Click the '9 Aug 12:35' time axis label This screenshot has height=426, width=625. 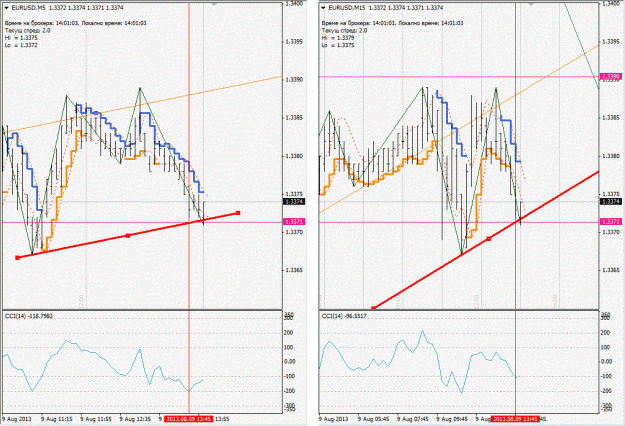[135, 419]
